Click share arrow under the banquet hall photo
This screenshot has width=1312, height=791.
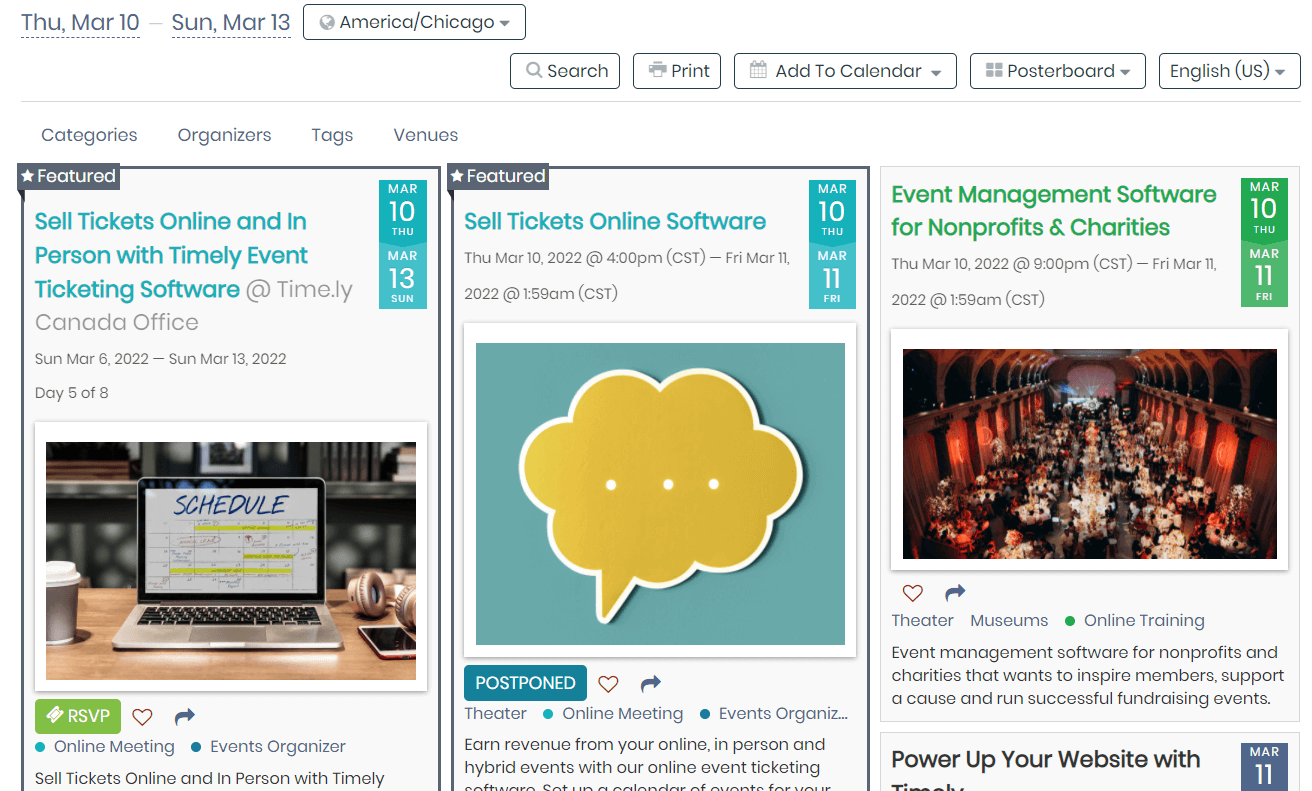[955, 593]
